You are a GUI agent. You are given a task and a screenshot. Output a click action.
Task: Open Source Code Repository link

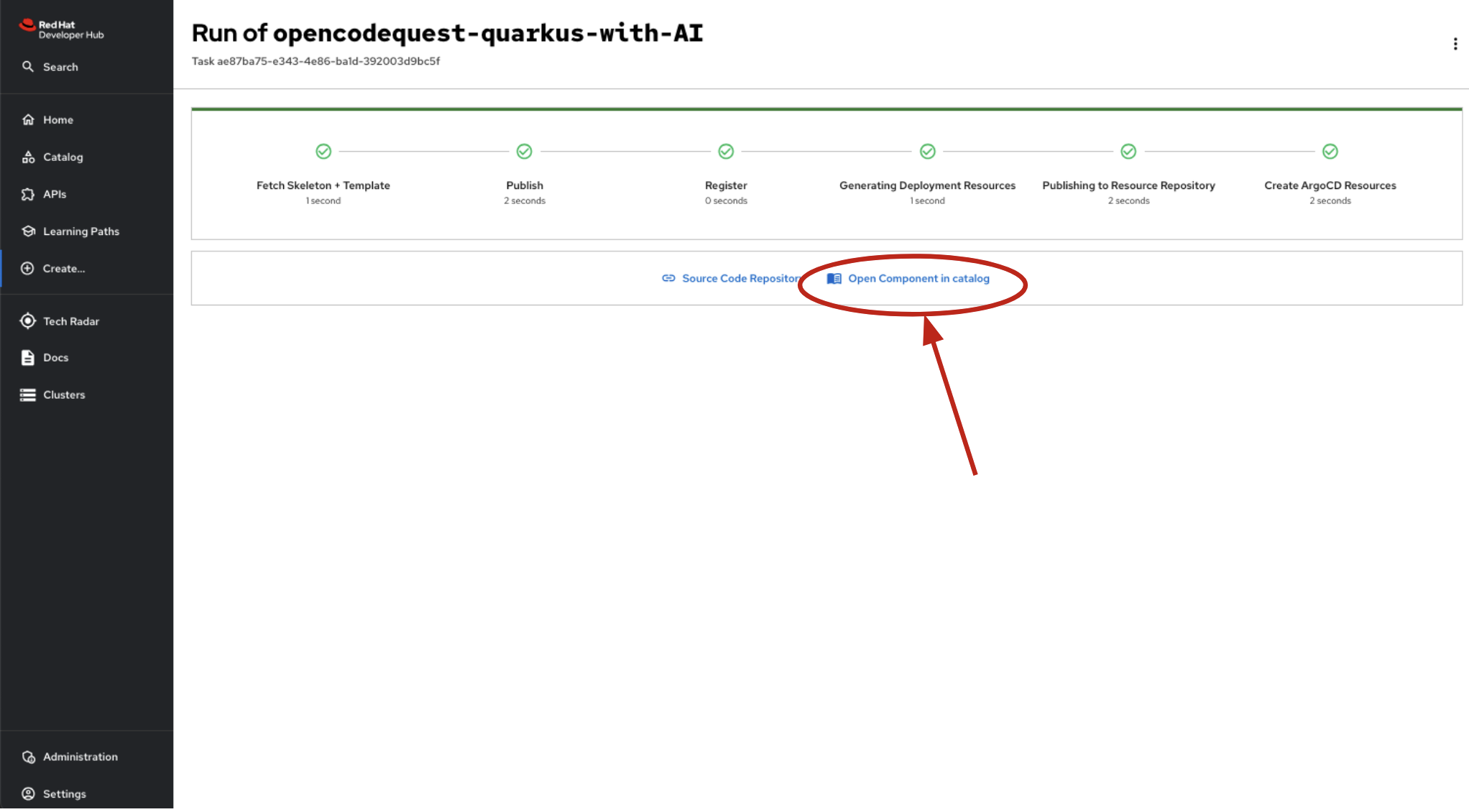[x=732, y=279]
